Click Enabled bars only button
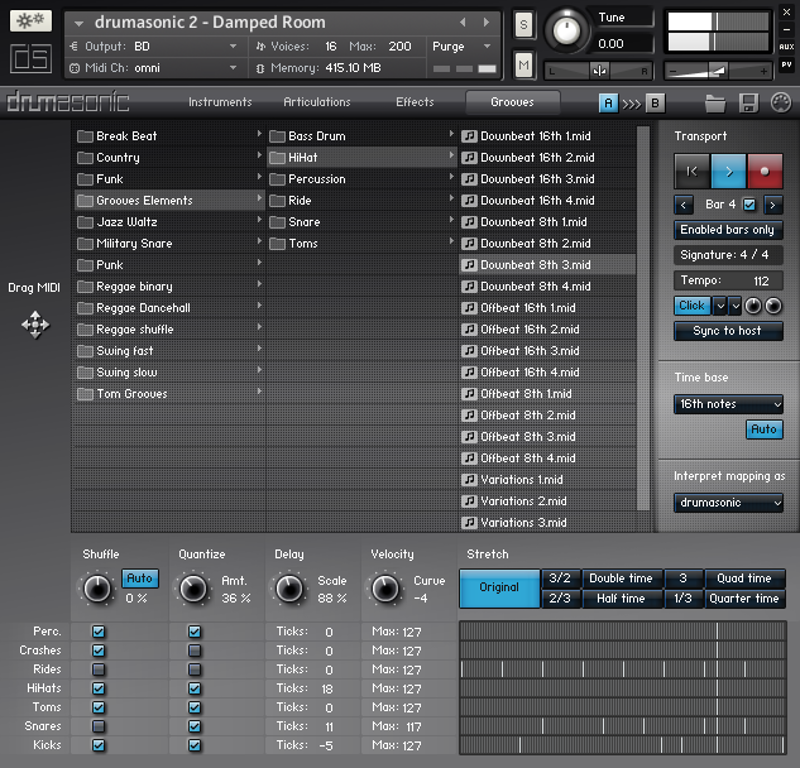The width and height of the screenshot is (800, 768). tap(728, 230)
